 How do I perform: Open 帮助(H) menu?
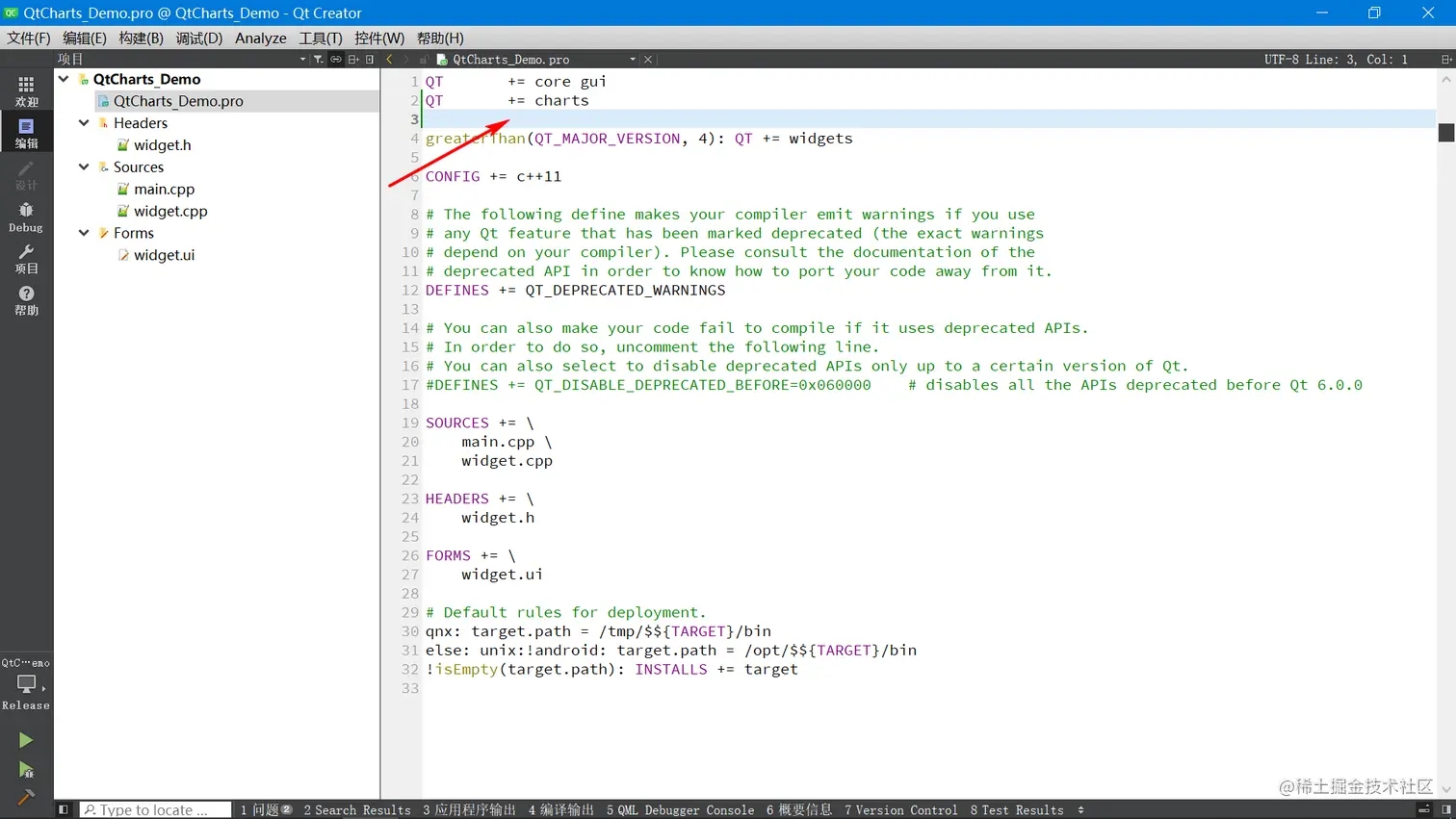pos(440,38)
